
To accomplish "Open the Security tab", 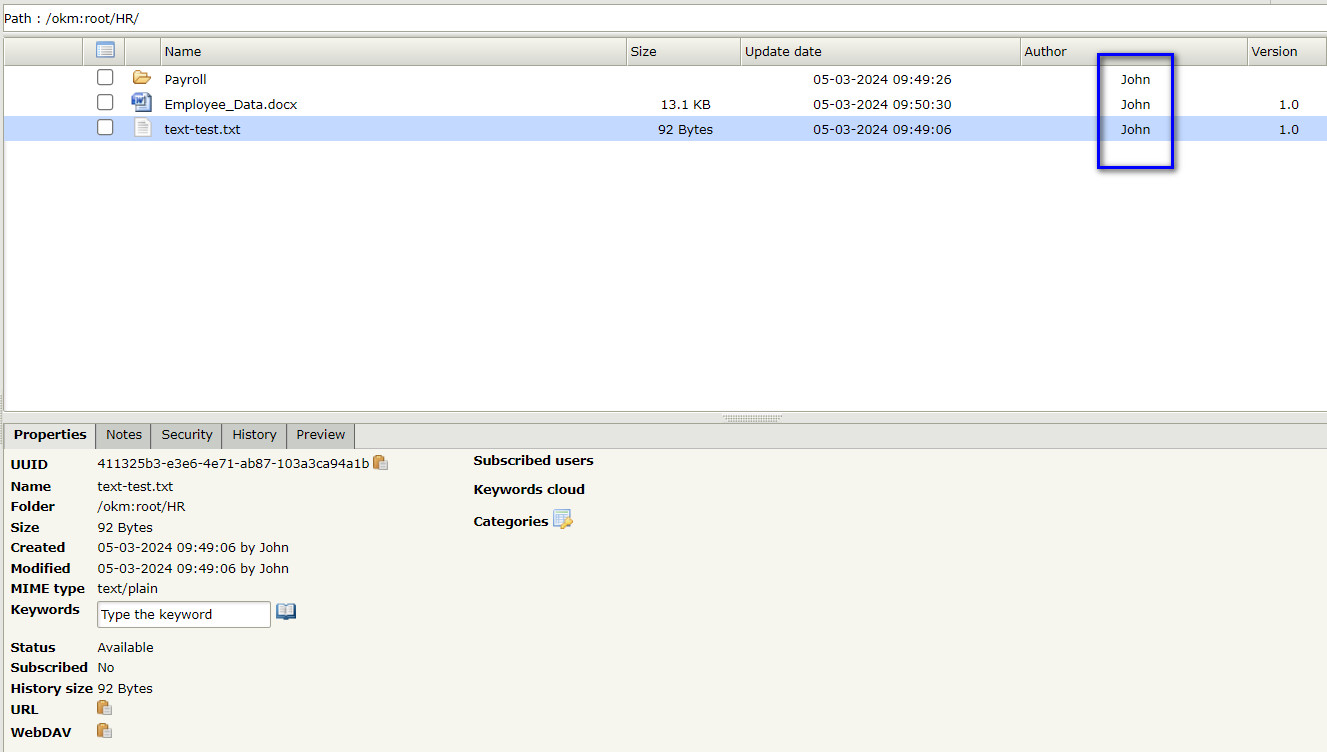I will (x=187, y=435).
